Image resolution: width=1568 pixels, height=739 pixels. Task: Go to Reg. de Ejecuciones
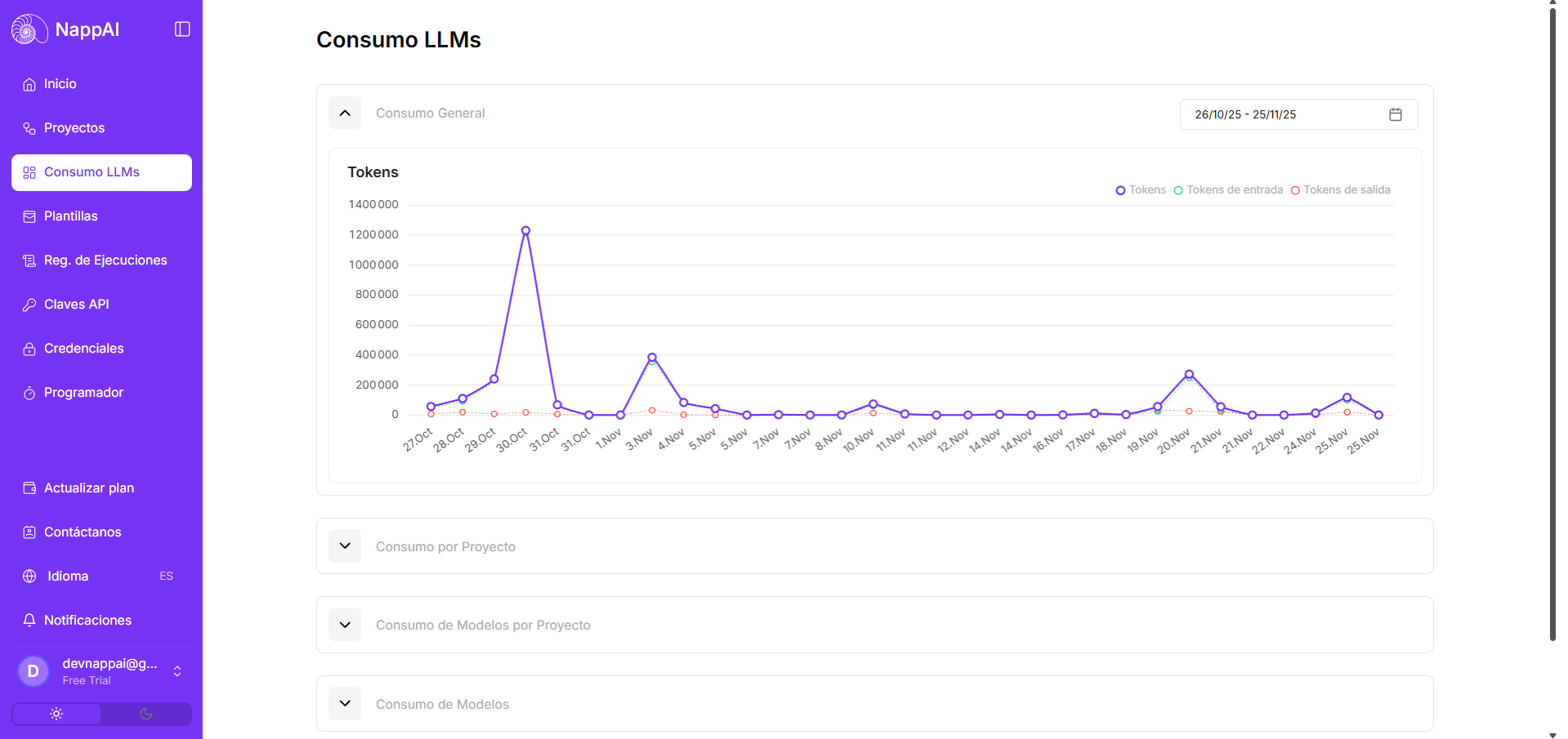coord(105,260)
